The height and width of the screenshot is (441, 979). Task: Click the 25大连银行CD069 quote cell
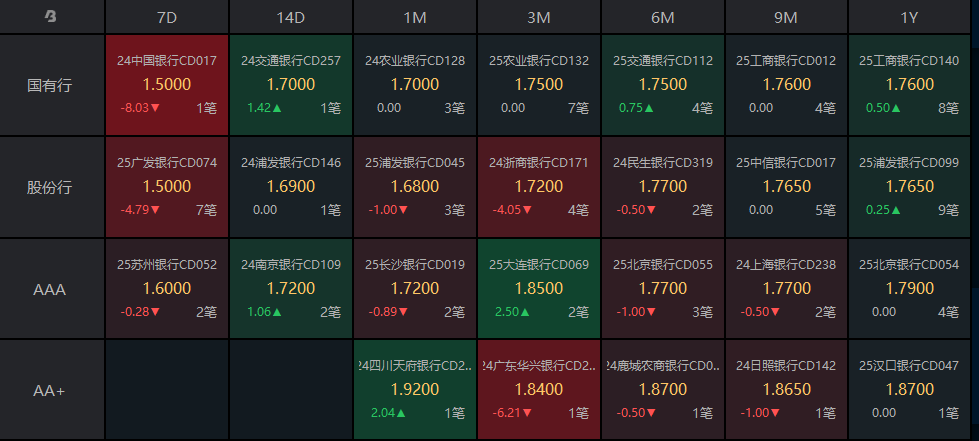click(x=539, y=289)
